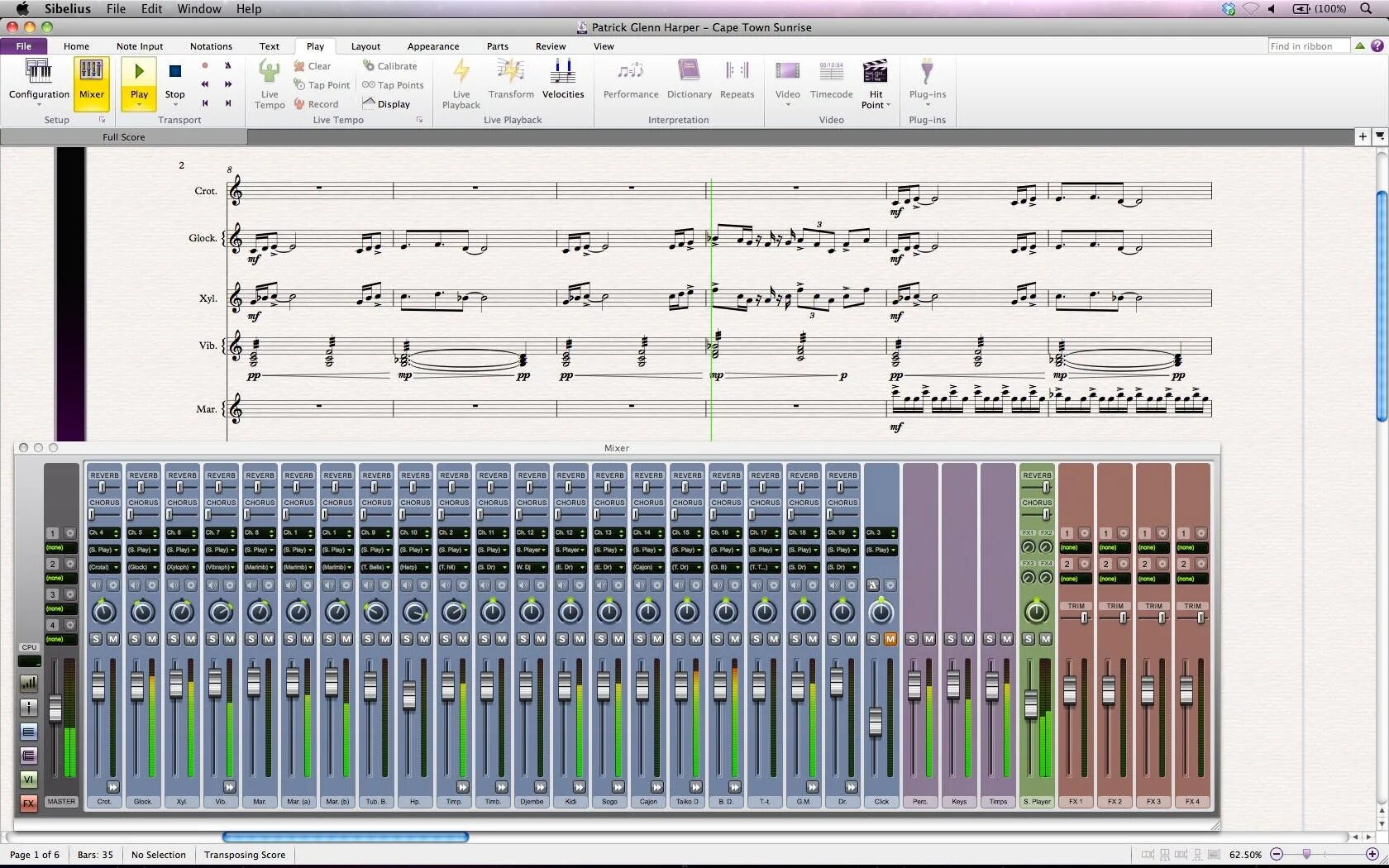Open the Plug-ins icon in ribbon
Screen dimensions: 1389x868
point(927,83)
